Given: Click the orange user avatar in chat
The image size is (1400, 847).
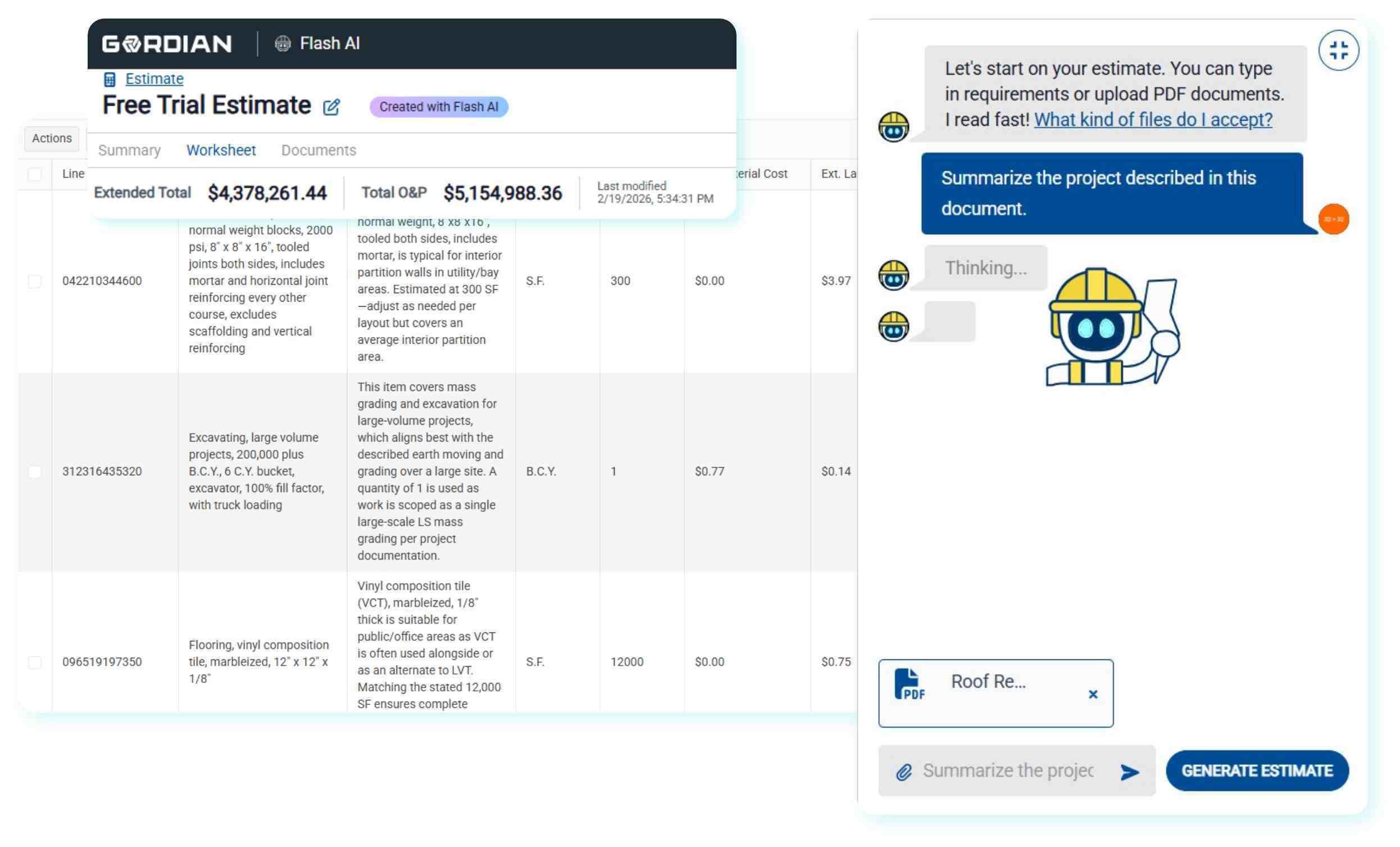Looking at the screenshot, I should pyautogui.click(x=1334, y=219).
